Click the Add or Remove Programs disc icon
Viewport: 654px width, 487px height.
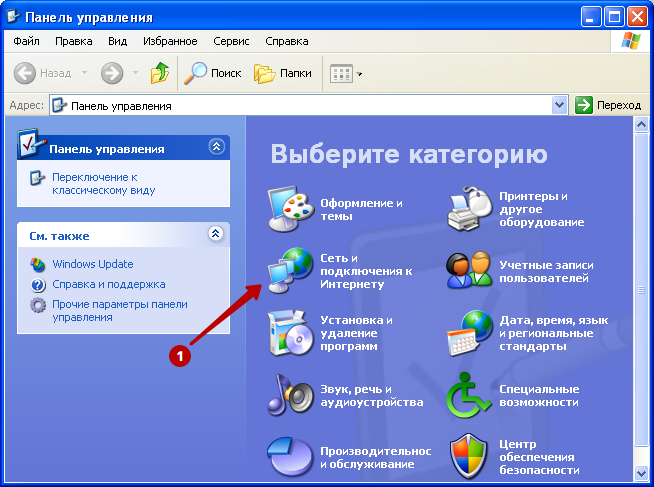click(290, 333)
